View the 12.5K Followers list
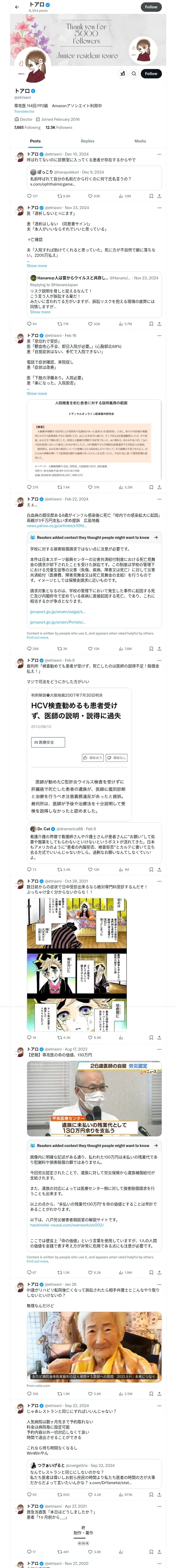This screenshot has height=1568, width=176. tap(59, 128)
